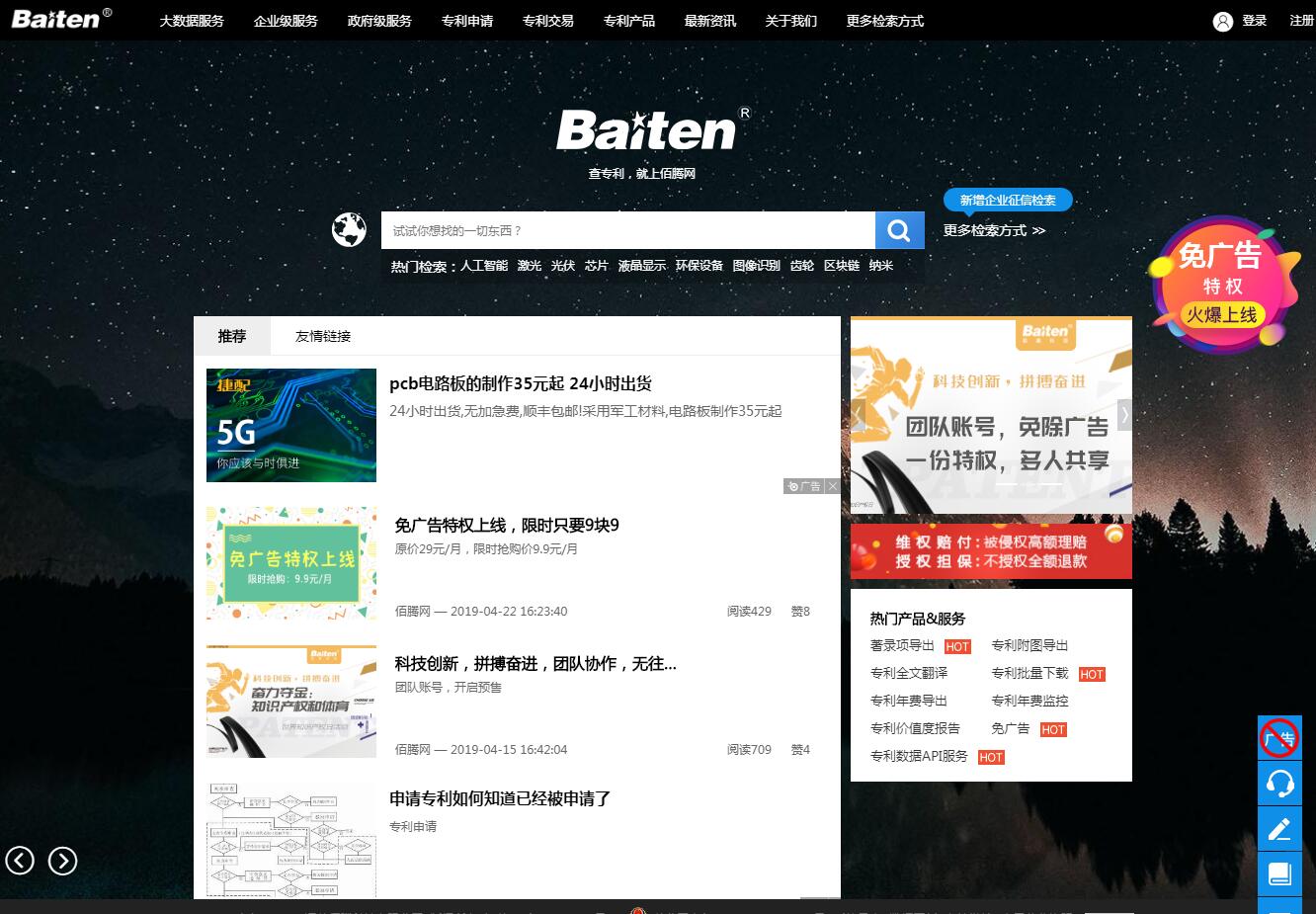The height and width of the screenshot is (914, 1316).
Task: Open the 企业级服务 menu
Action: coord(286,21)
